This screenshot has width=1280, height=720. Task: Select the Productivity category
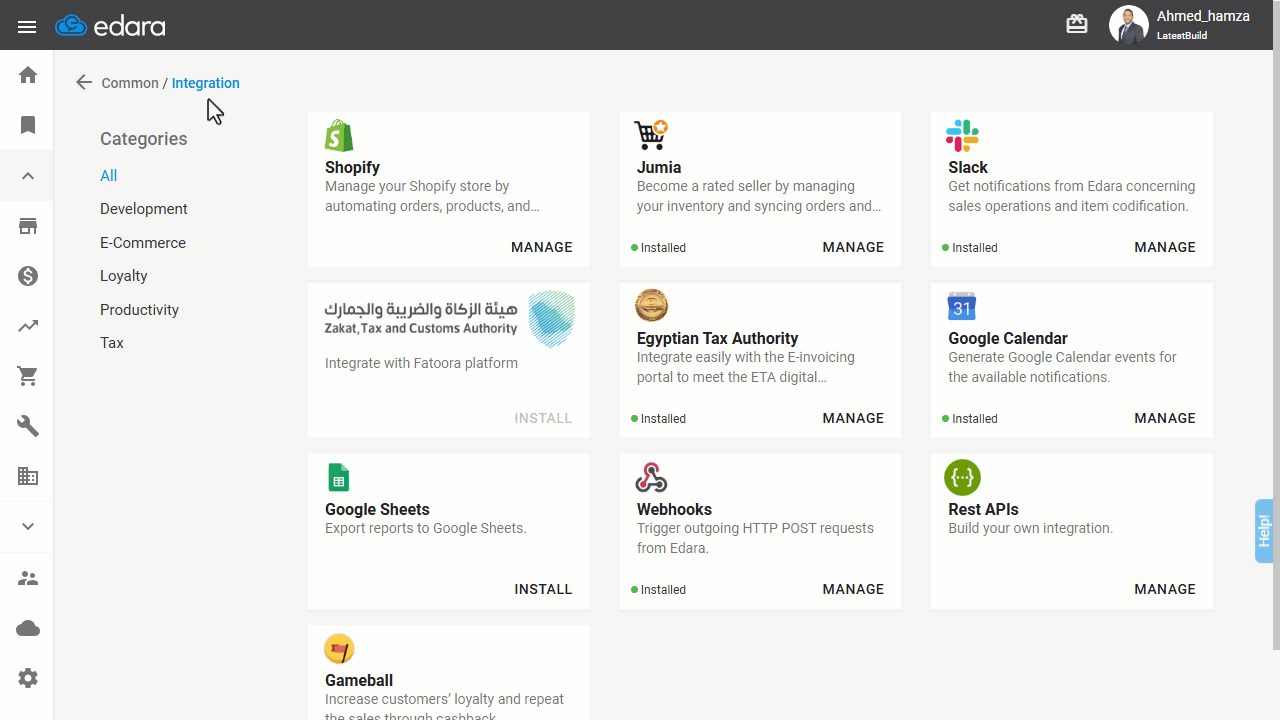[139, 310]
